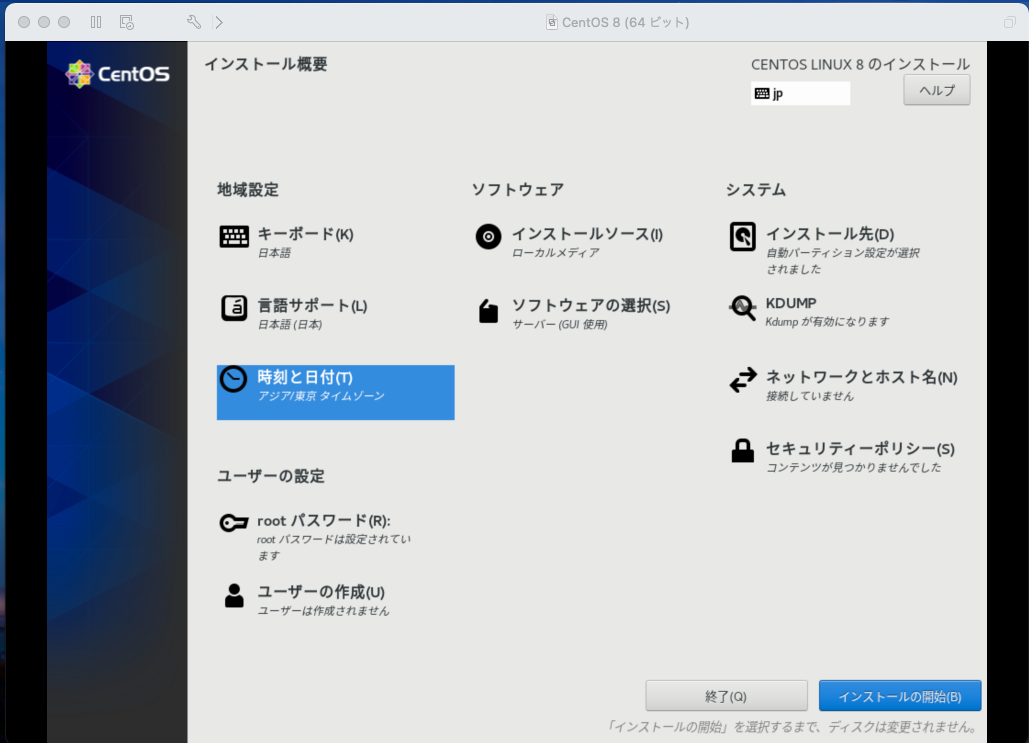This screenshot has width=1029, height=743.
Task: Set root password via the key icon
Action: pyautogui.click(x=233, y=522)
